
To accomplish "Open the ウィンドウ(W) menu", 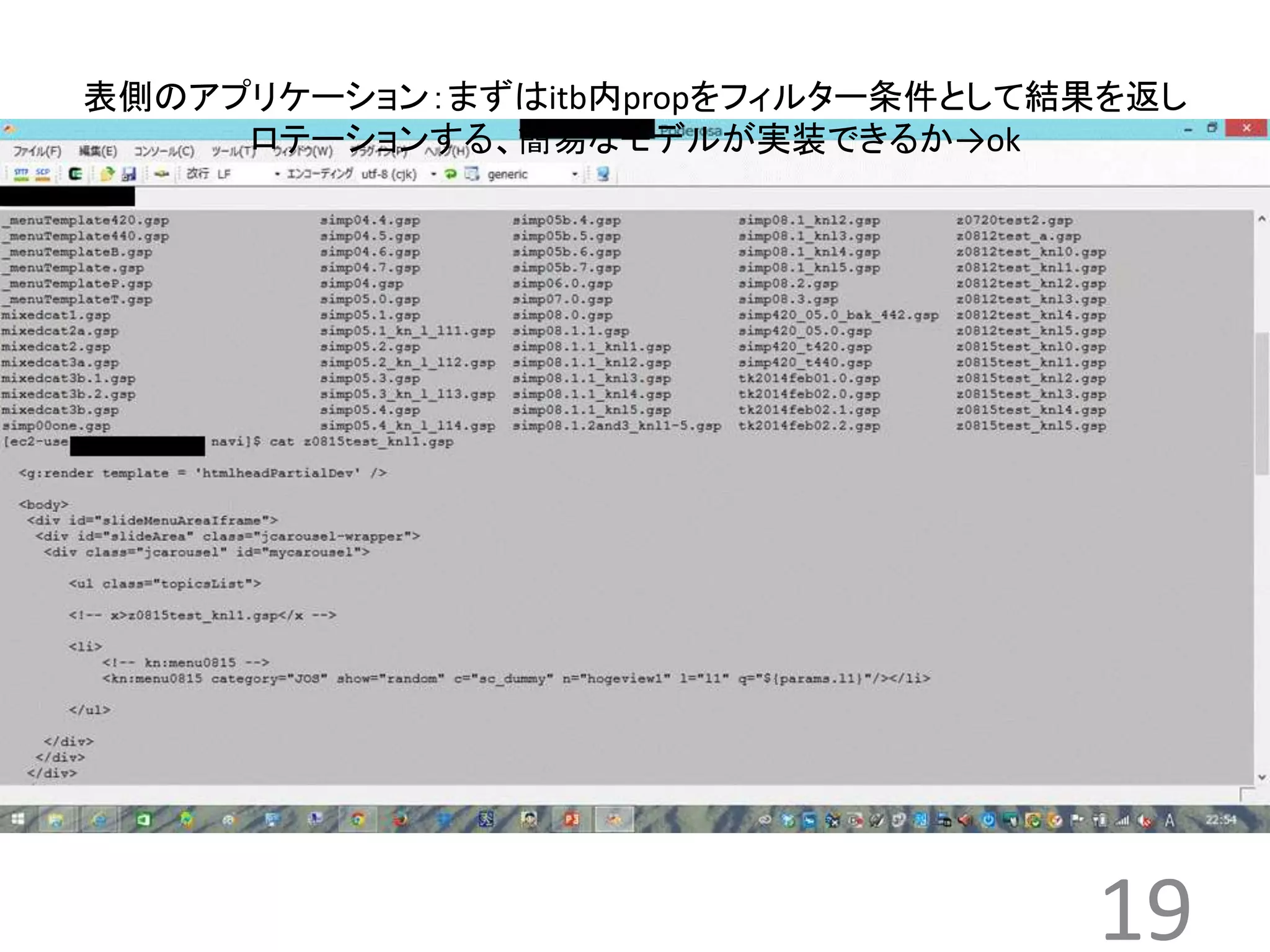I will coord(303,151).
